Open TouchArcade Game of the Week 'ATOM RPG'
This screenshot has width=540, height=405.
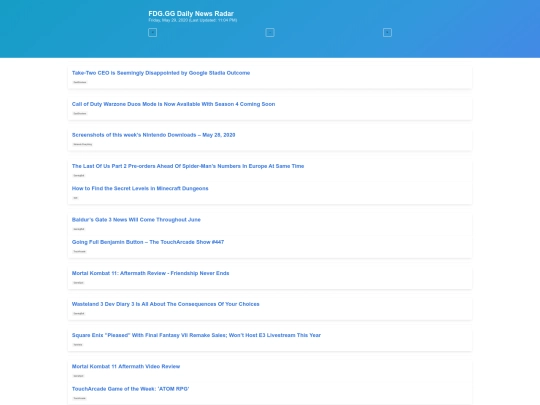click(x=130, y=389)
